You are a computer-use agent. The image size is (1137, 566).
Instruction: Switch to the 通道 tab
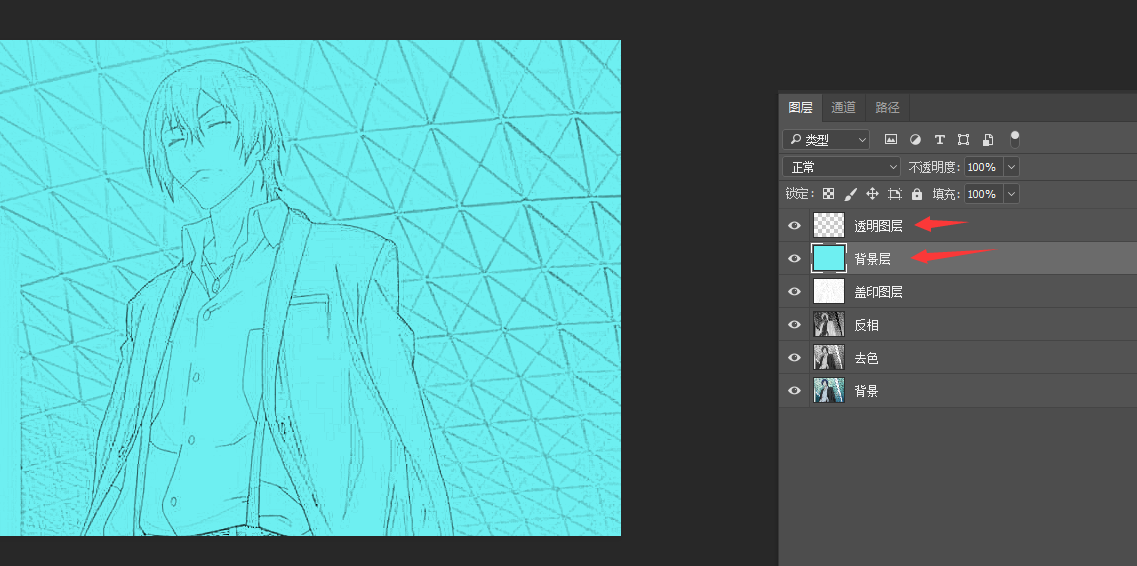tap(843, 107)
